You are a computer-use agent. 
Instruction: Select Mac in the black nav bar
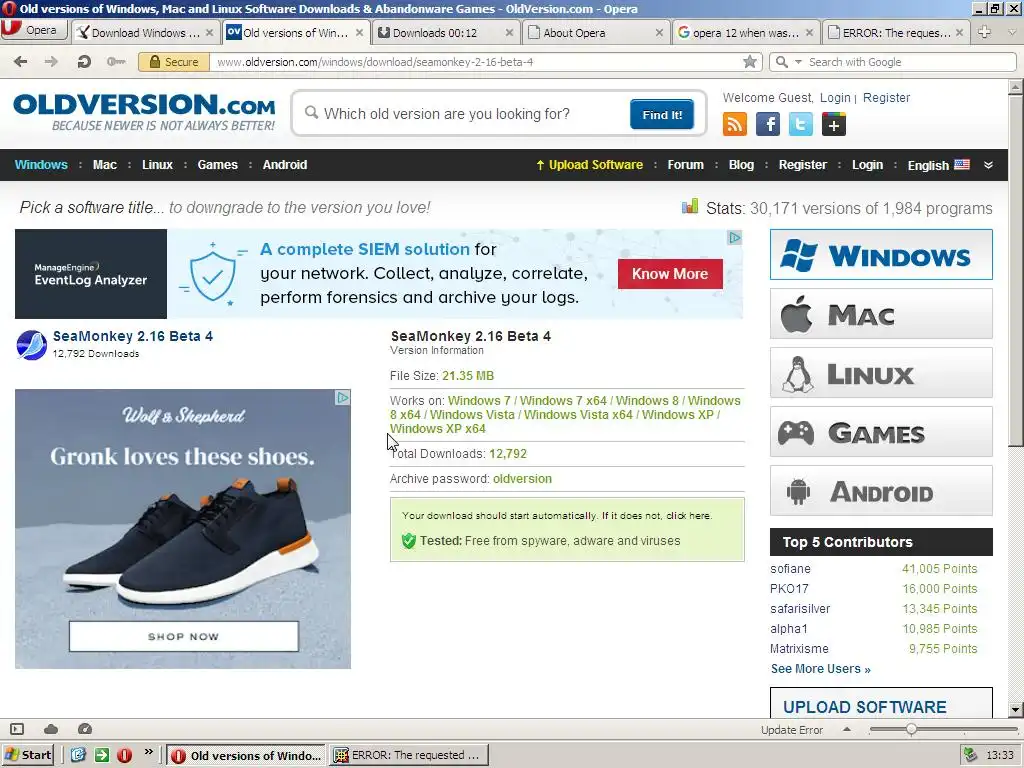(x=104, y=165)
